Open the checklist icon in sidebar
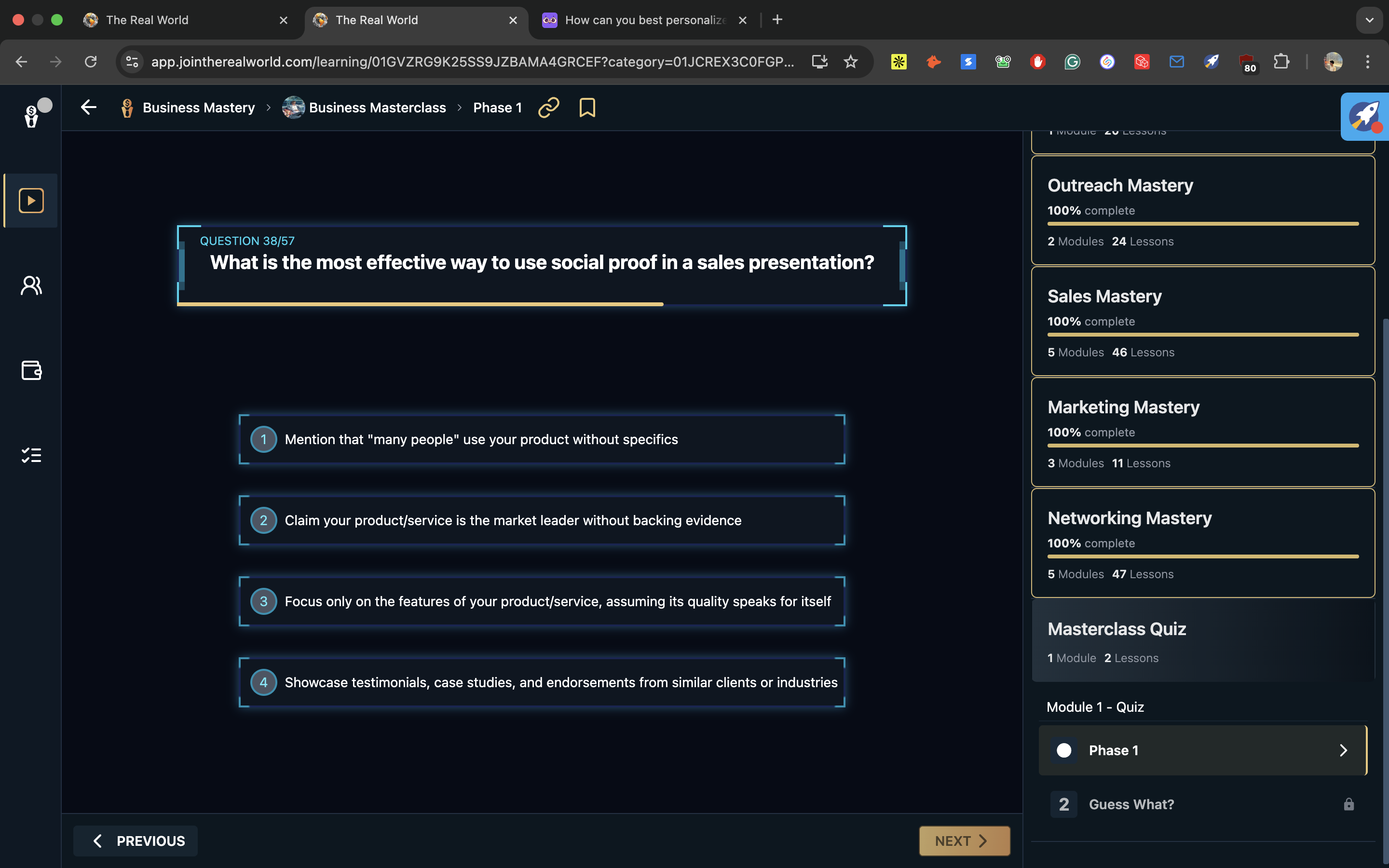Screen dimensions: 1389x868 tap(31, 455)
